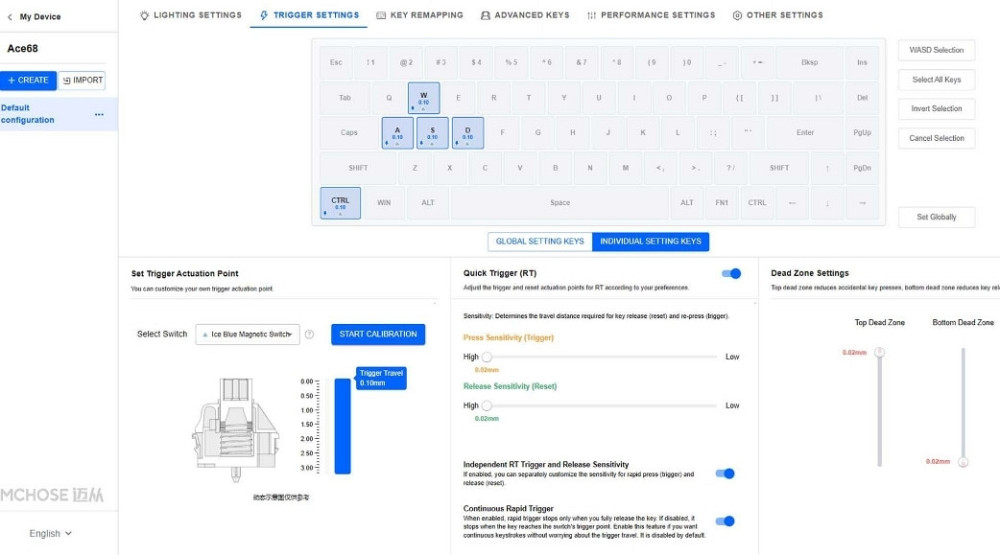Select the highlighted CTRL key at bottom-left
Viewport: 1000px width, 555px height.
point(340,203)
